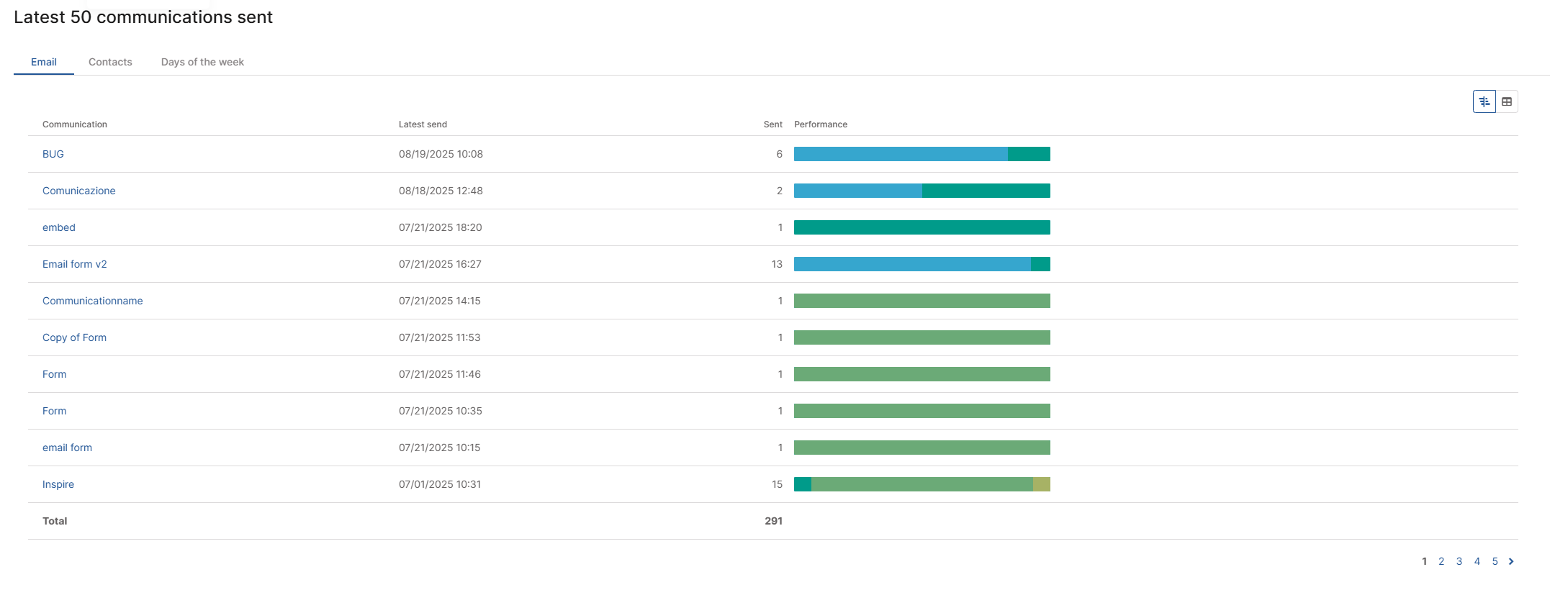Screen dimensions: 1568x590
Task: Click the Sent column header
Action: point(772,124)
